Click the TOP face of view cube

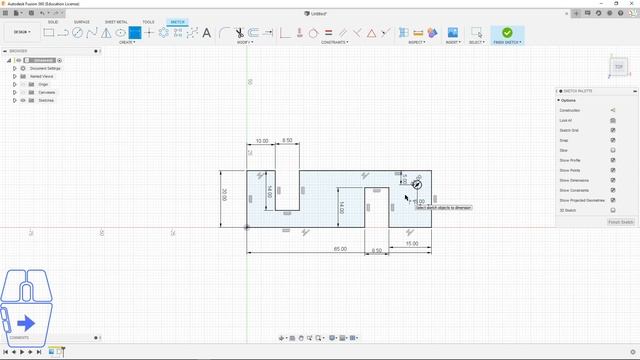pos(619,67)
